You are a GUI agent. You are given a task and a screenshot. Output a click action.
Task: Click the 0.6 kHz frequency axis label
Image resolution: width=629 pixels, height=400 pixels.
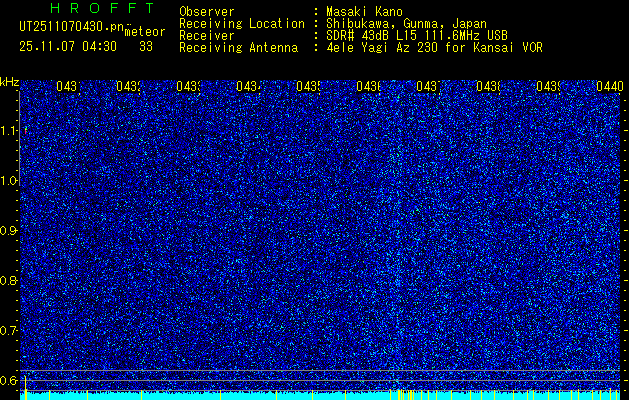point(8,380)
